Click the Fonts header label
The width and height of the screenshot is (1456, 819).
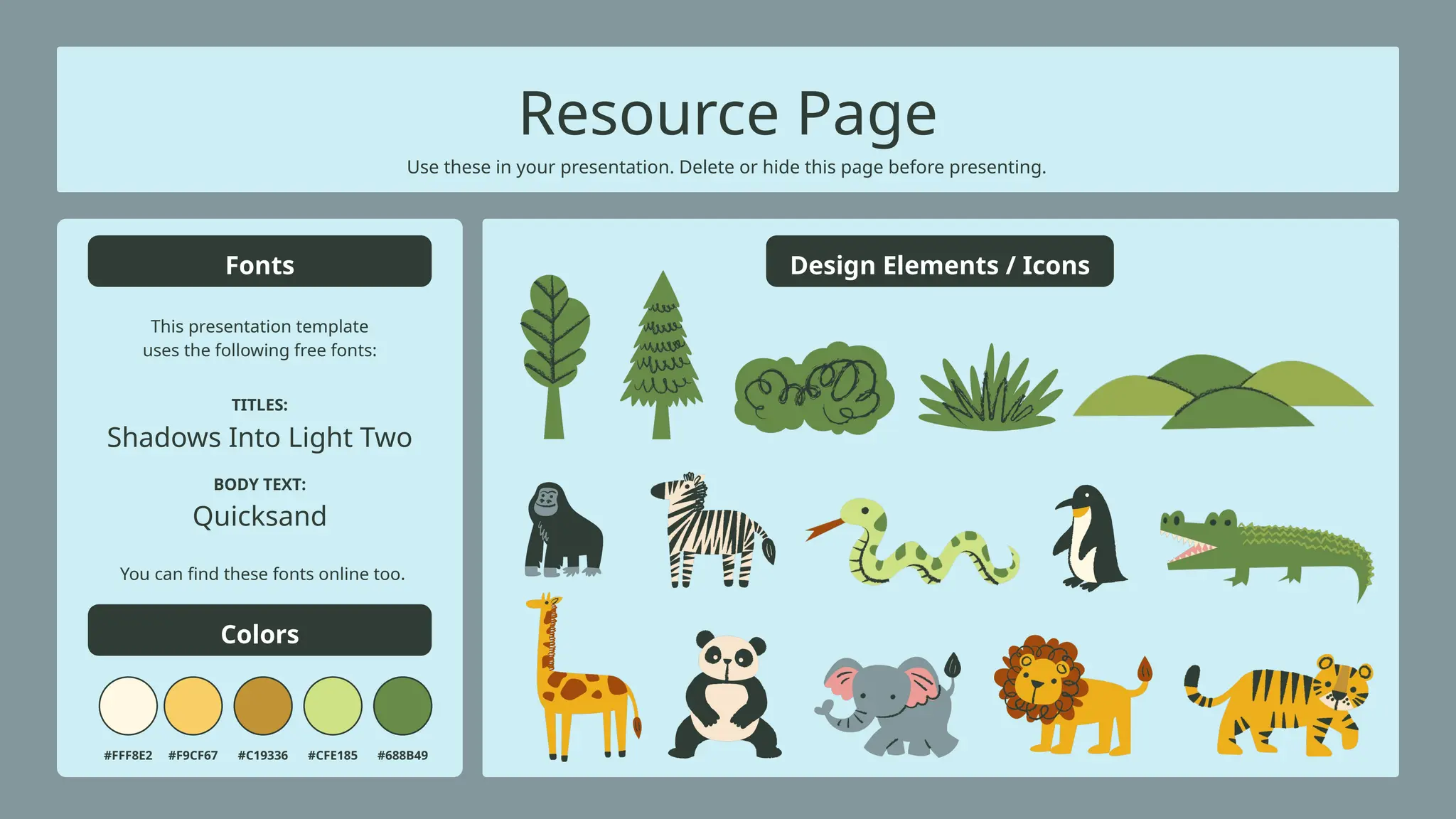tap(259, 262)
